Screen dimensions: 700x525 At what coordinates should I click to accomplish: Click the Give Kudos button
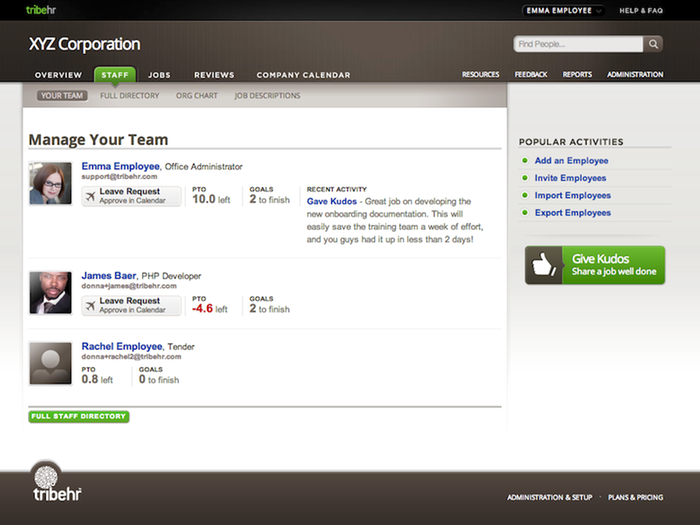click(x=595, y=265)
